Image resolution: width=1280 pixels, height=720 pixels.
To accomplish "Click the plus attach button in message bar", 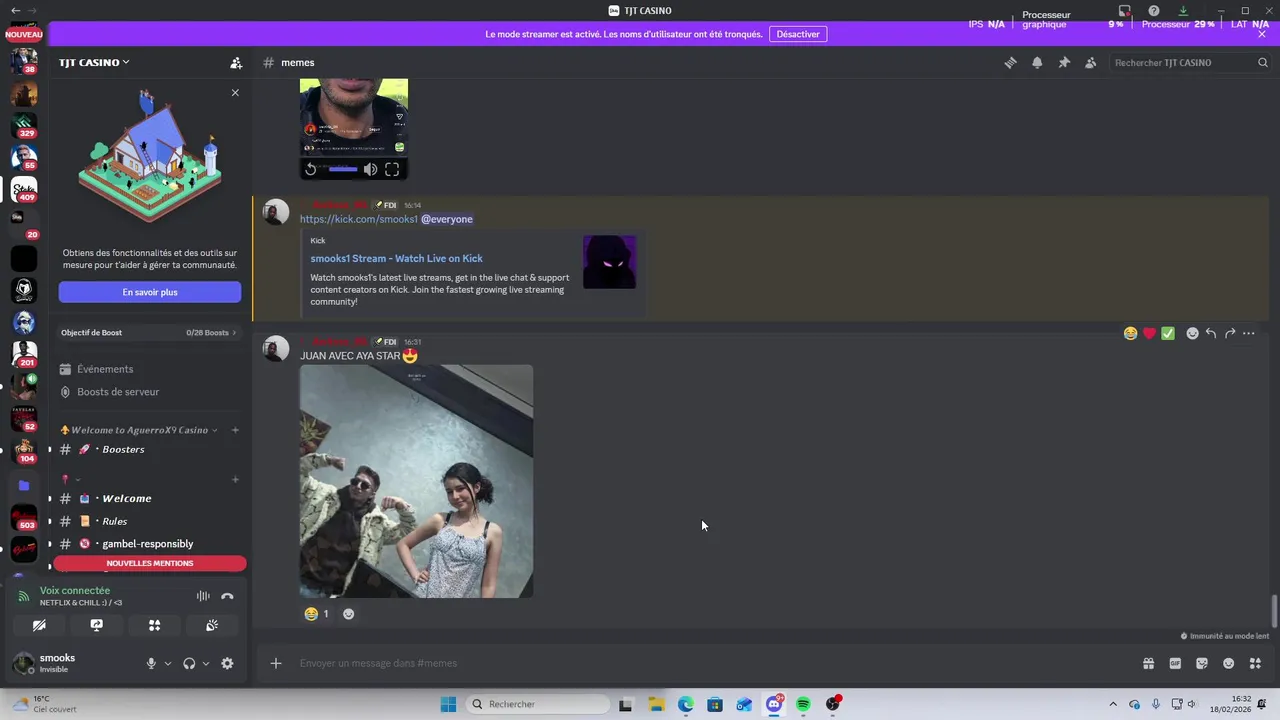I will point(276,663).
